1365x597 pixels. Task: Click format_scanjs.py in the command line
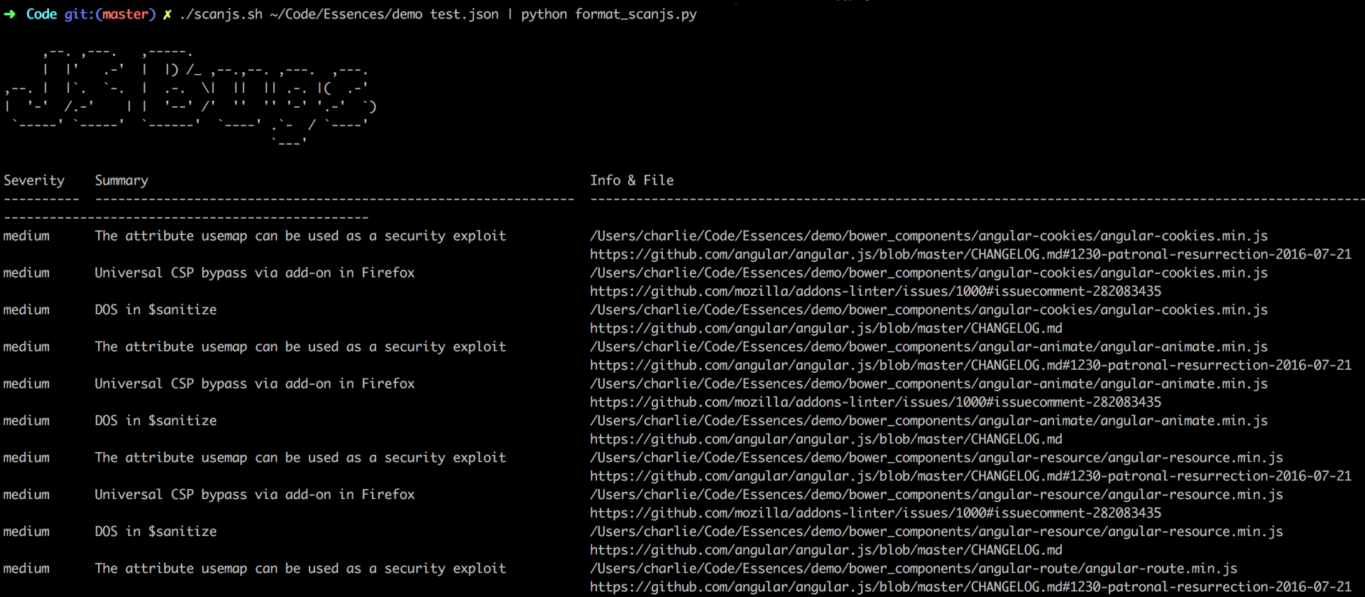tap(635, 15)
